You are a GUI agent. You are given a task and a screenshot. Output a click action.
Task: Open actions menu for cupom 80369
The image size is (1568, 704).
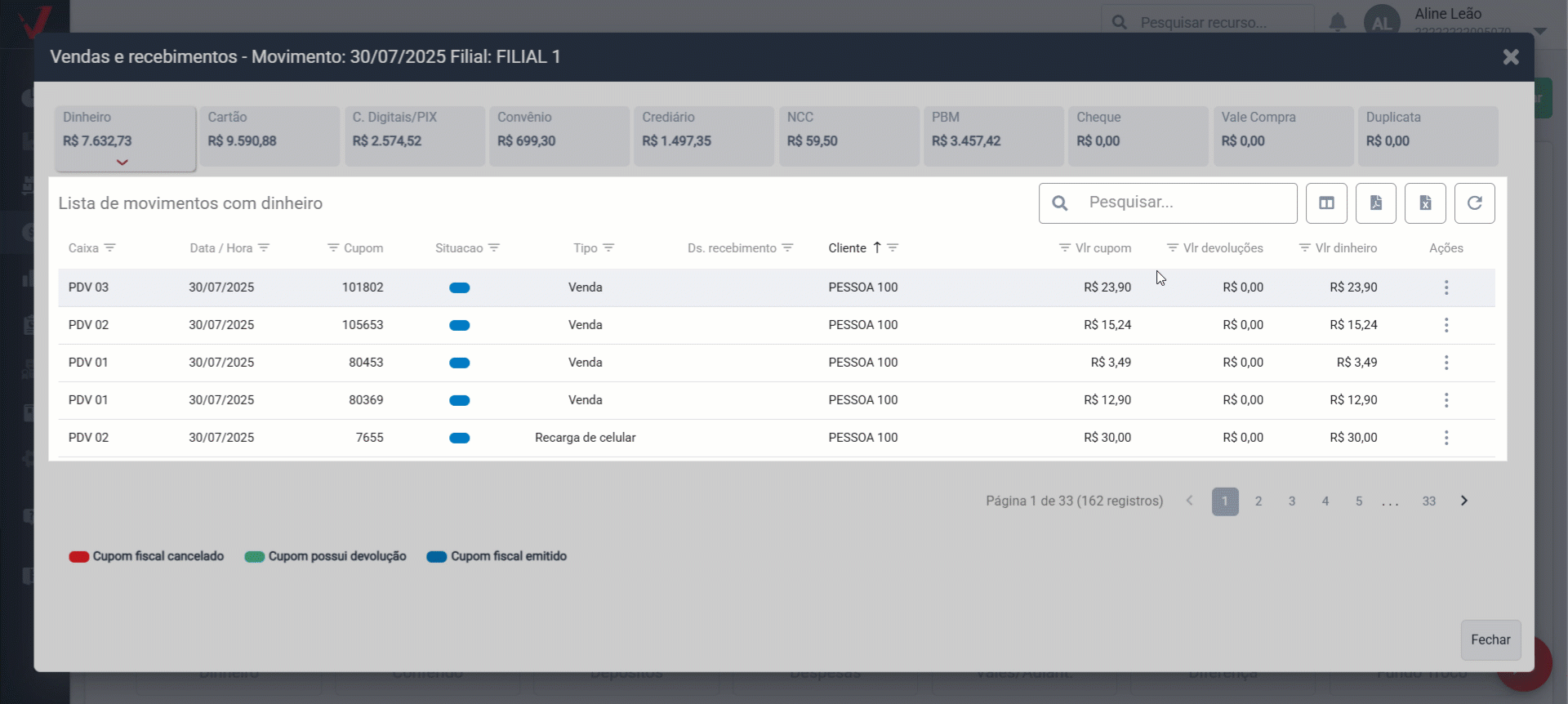click(x=1446, y=400)
